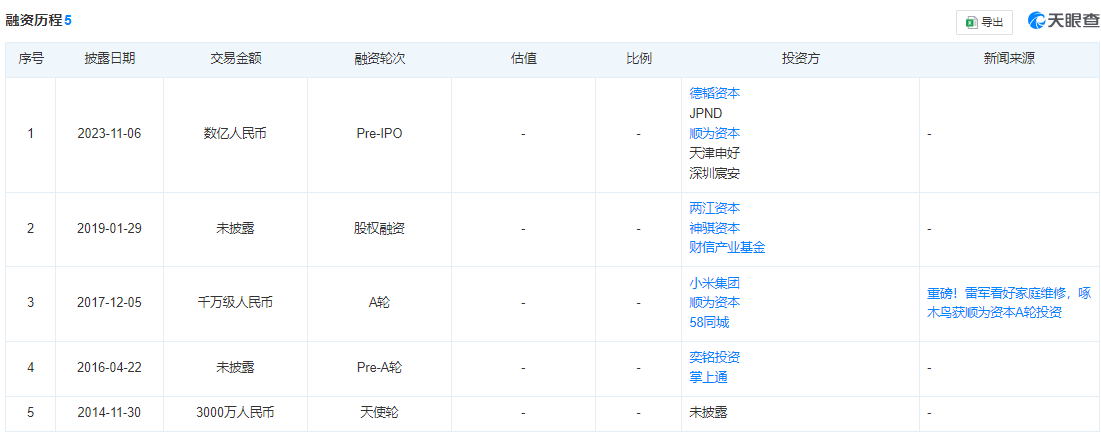Click the 比例 column header
The width and height of the screenshot is (1101, 432).
coord(638,59)
